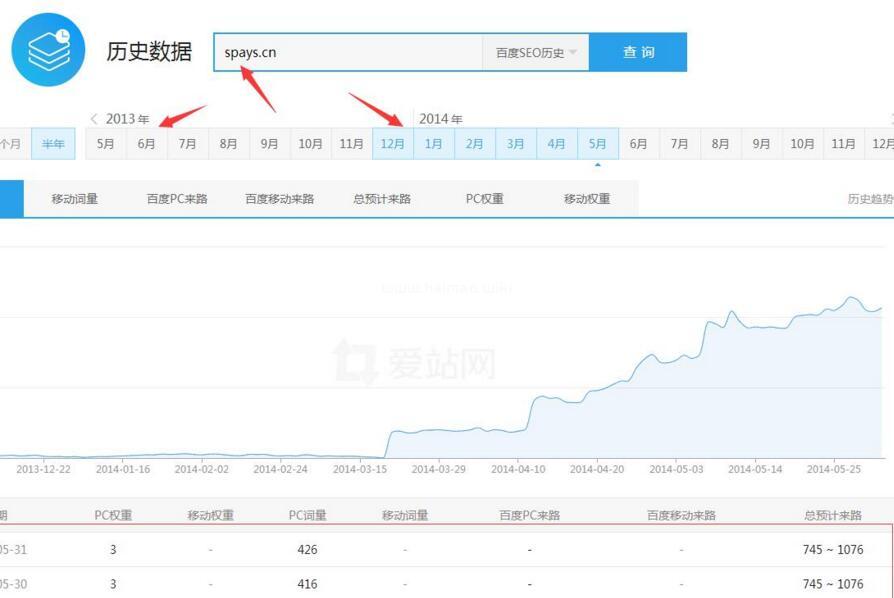894x598 pixels.
Task: Select 5月 under 2014 in timeline
Action: tap(597, 144)
